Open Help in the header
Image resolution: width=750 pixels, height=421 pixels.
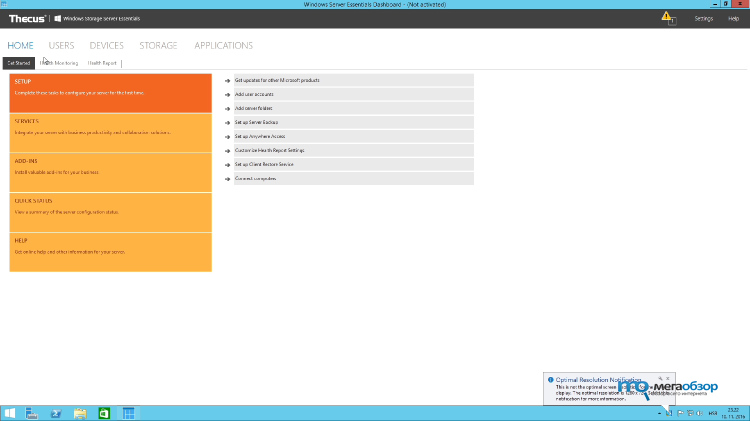(x=733, y=19)
